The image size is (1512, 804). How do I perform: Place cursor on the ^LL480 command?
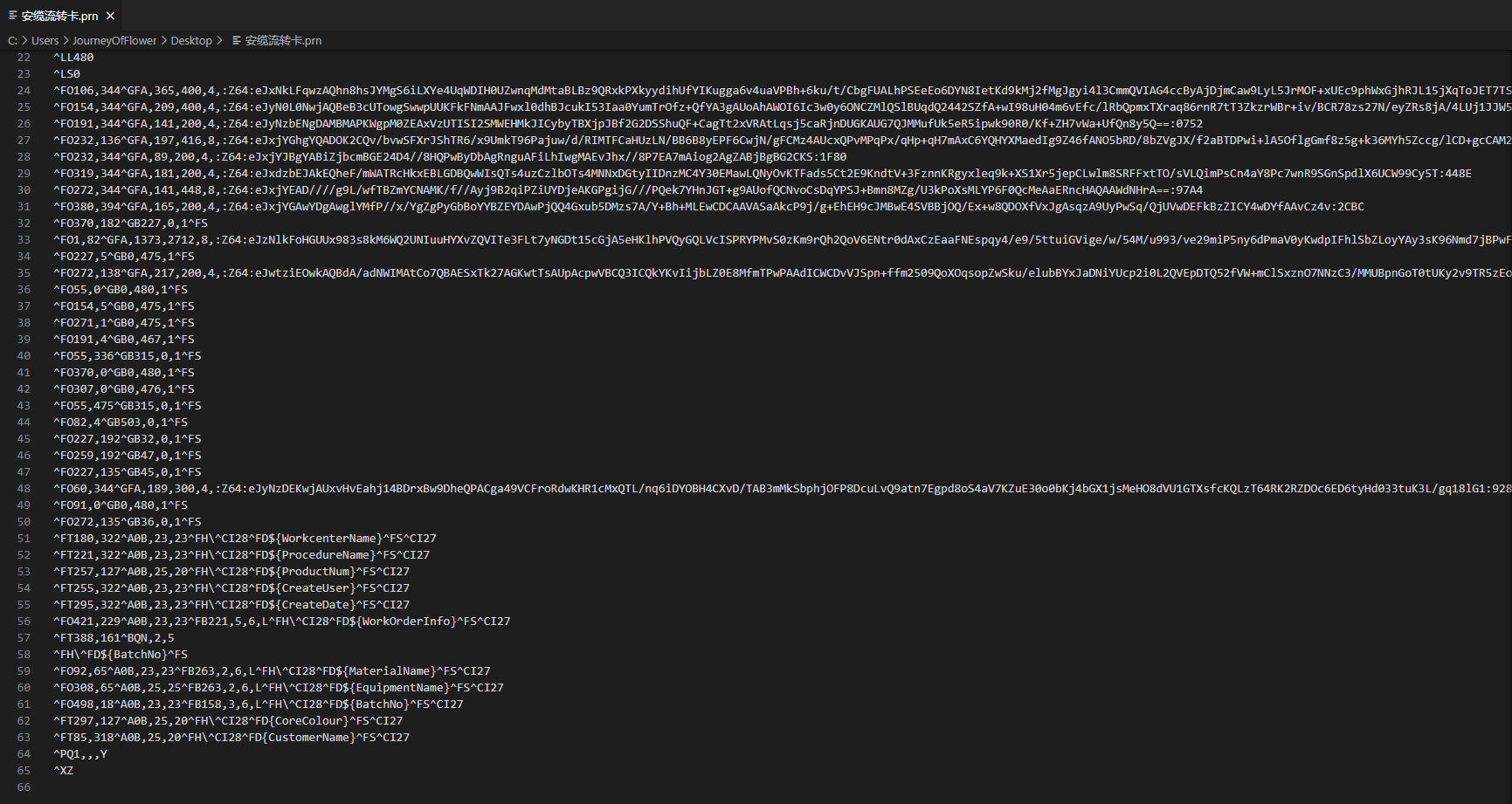pyautogui.click(x=73, y=58)
